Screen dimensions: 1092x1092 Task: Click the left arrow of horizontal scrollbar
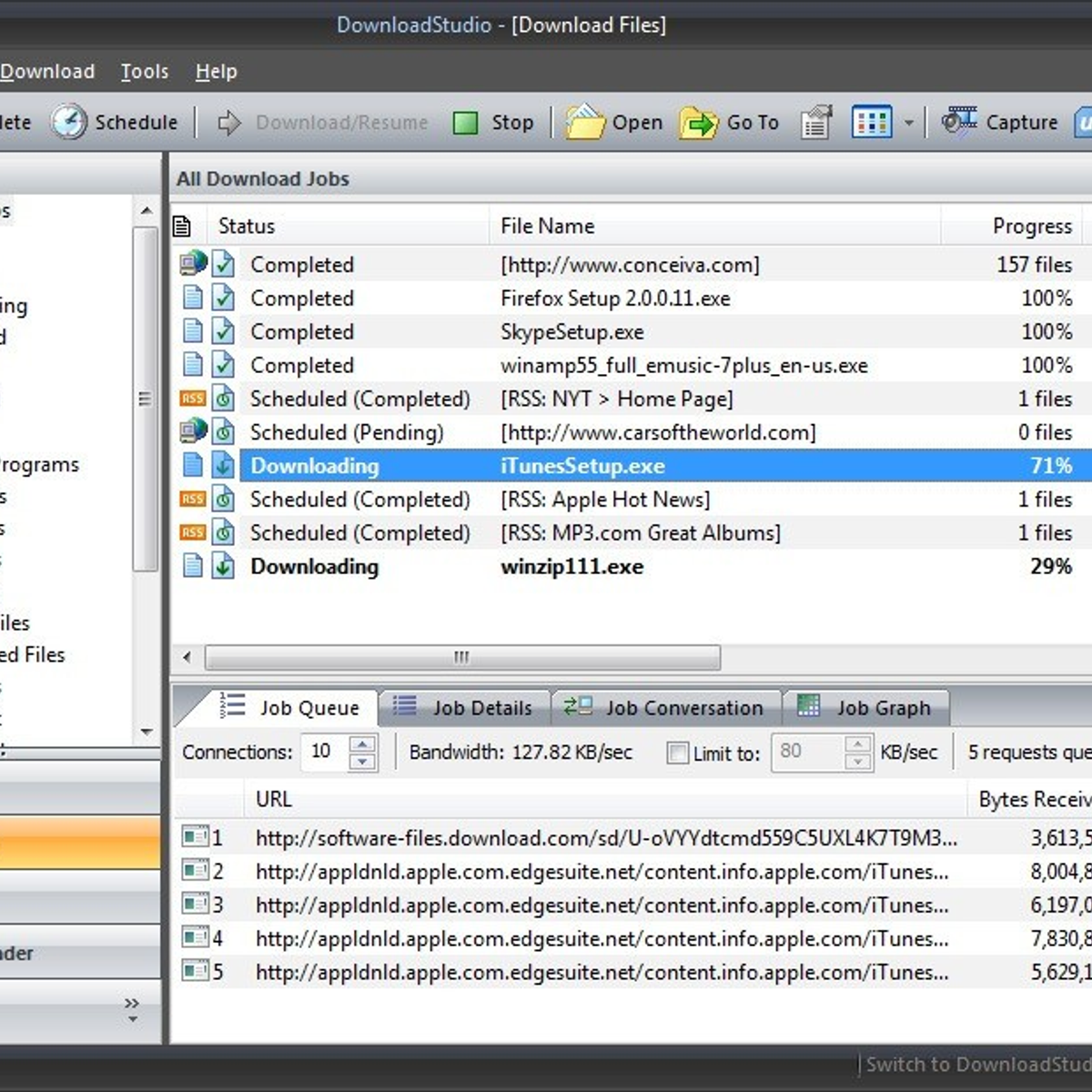(x=187, y=657)
